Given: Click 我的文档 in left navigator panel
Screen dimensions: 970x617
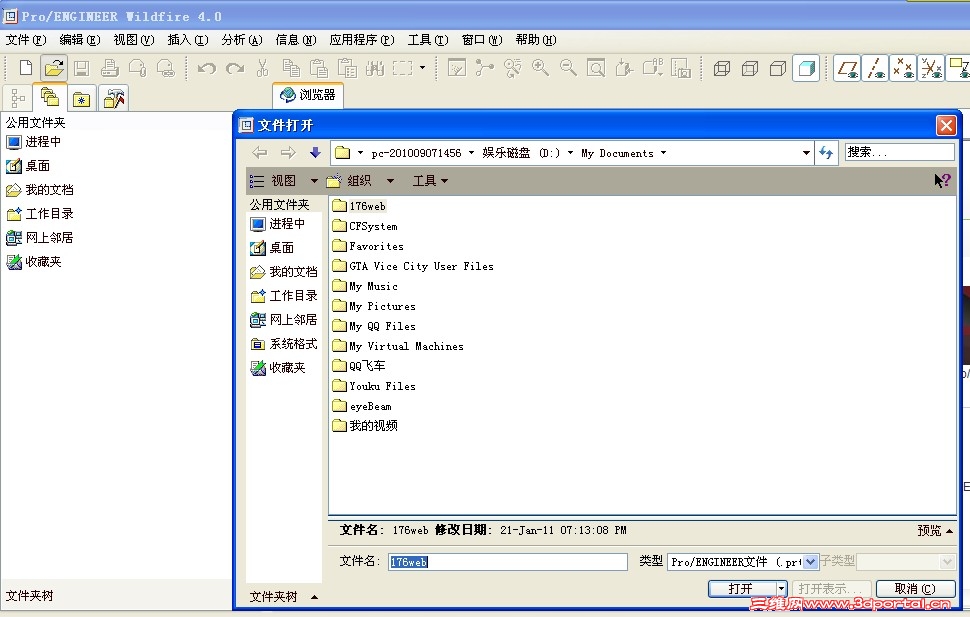Looking at the screenshot, I should pyautogui.click(x=40, y=189).
